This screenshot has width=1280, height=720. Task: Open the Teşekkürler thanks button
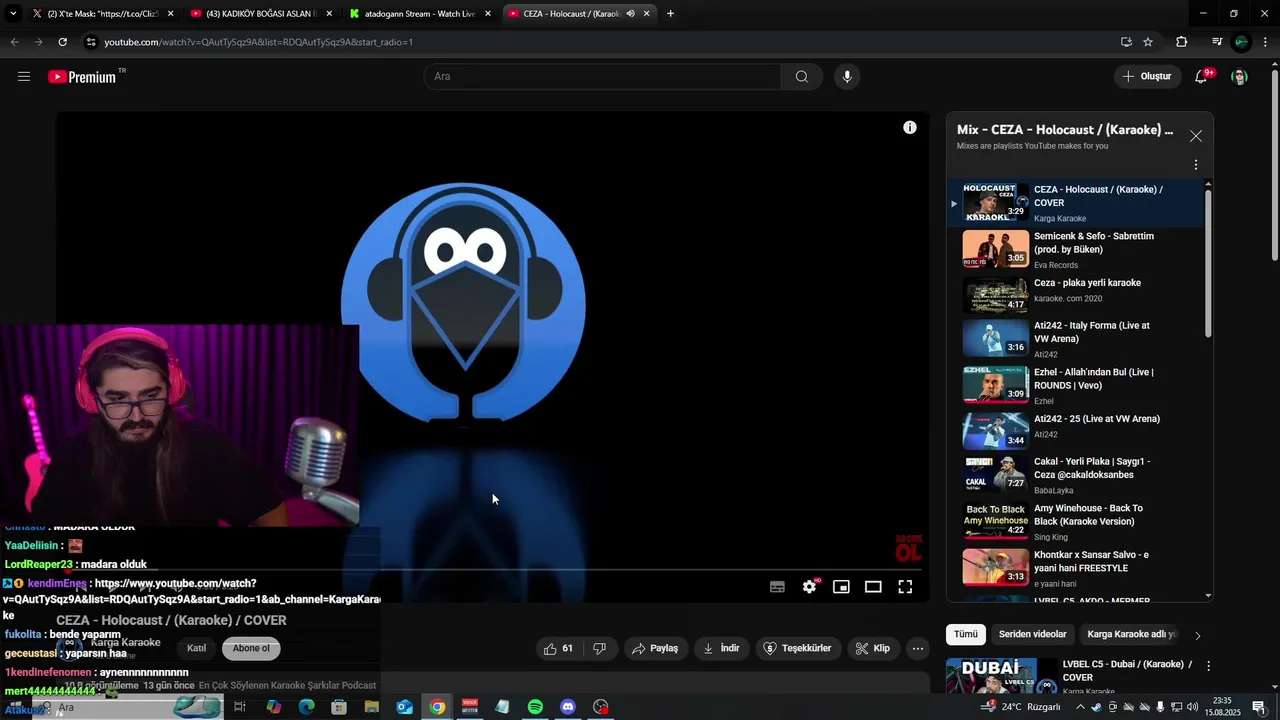[798, 648]
